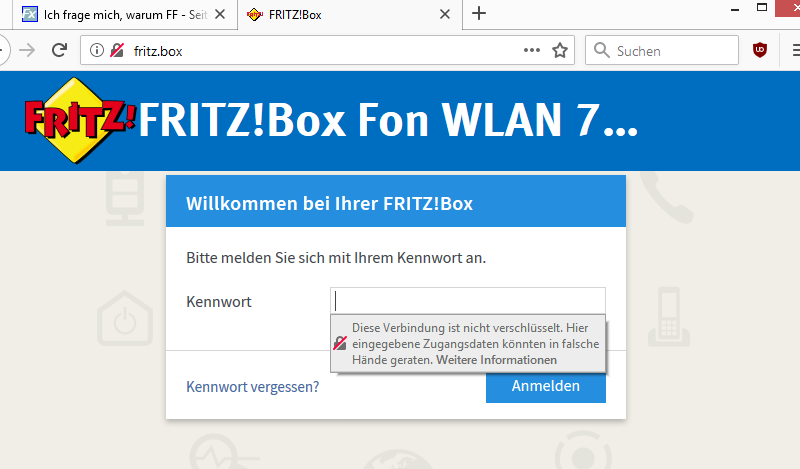
Task: Bookmark this page with the star icon
Action: click(560, 50)
